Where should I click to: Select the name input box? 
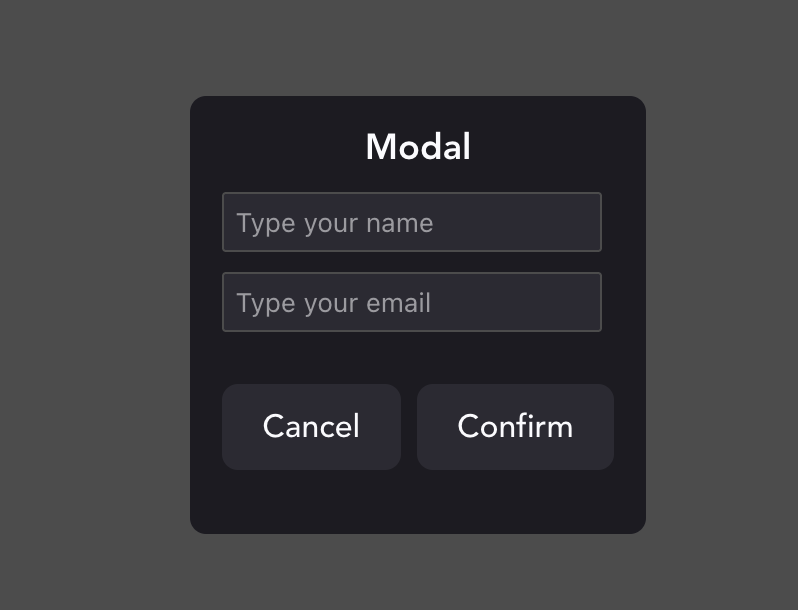(x=411, y=222)
